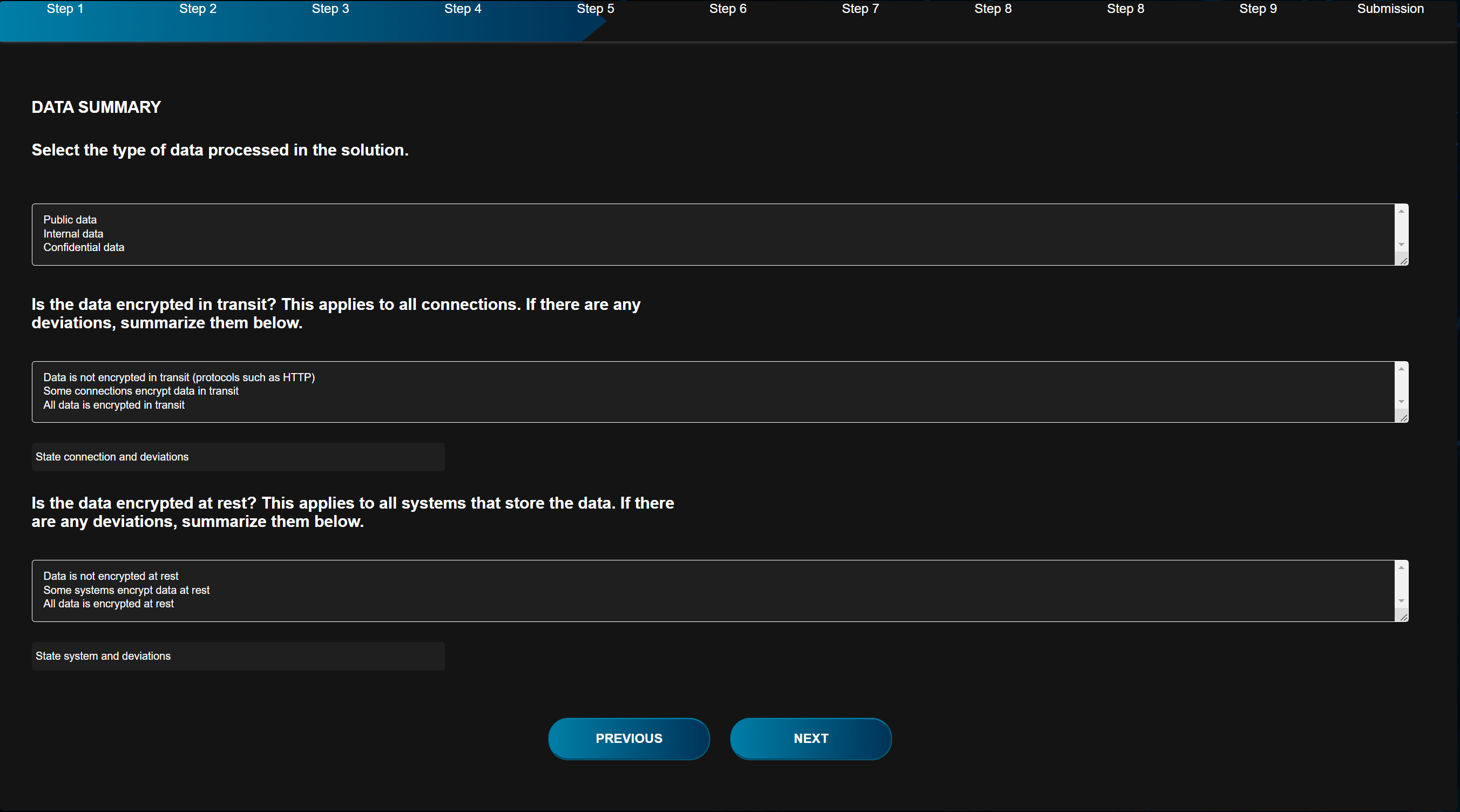The width and height of the screenshot is (1460, 812).
Task: Select the Step 5 tab
Action: point(596,9)
